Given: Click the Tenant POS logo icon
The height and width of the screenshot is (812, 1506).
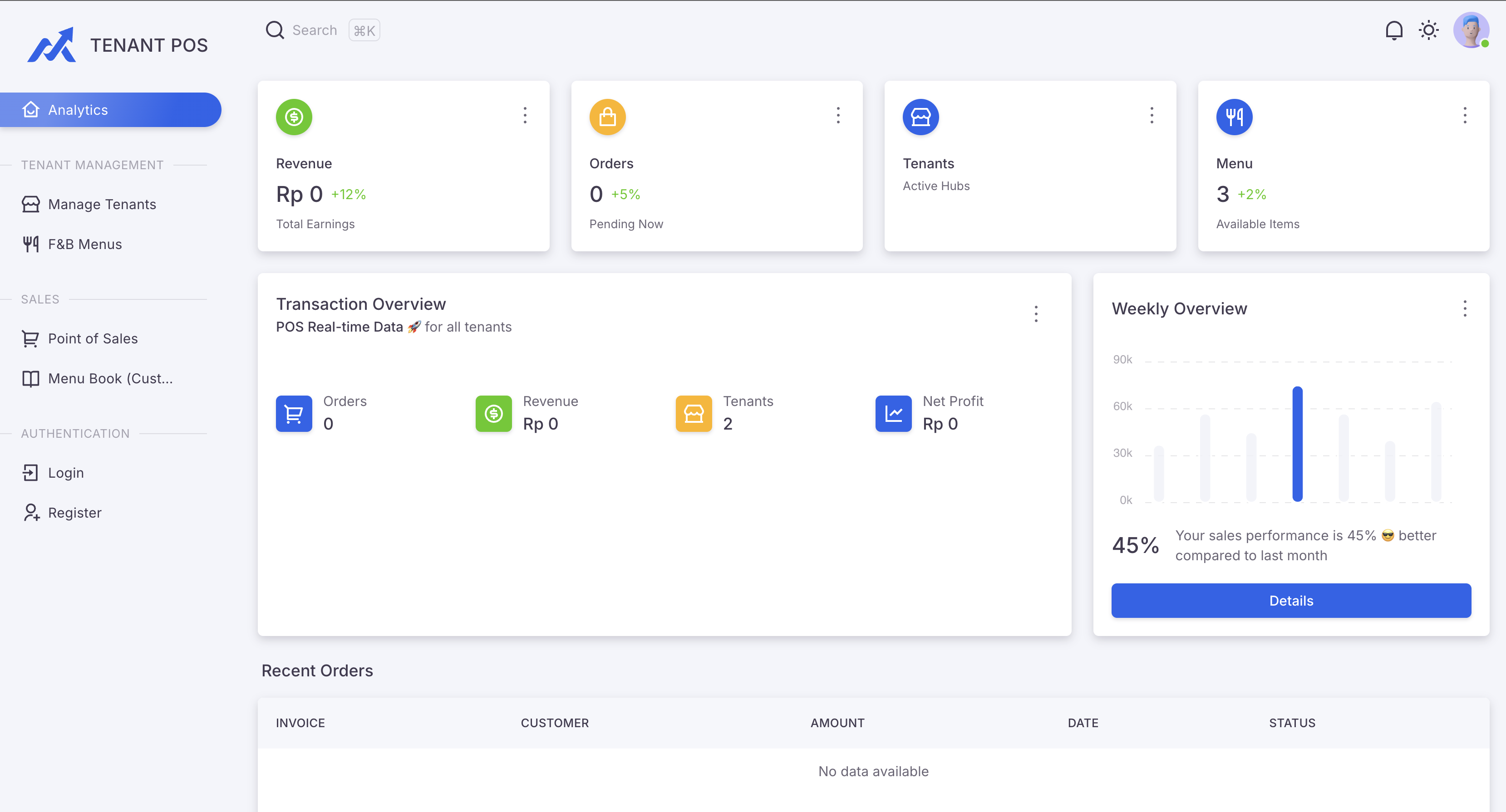Looking at the screenshot, I should 51,44.
